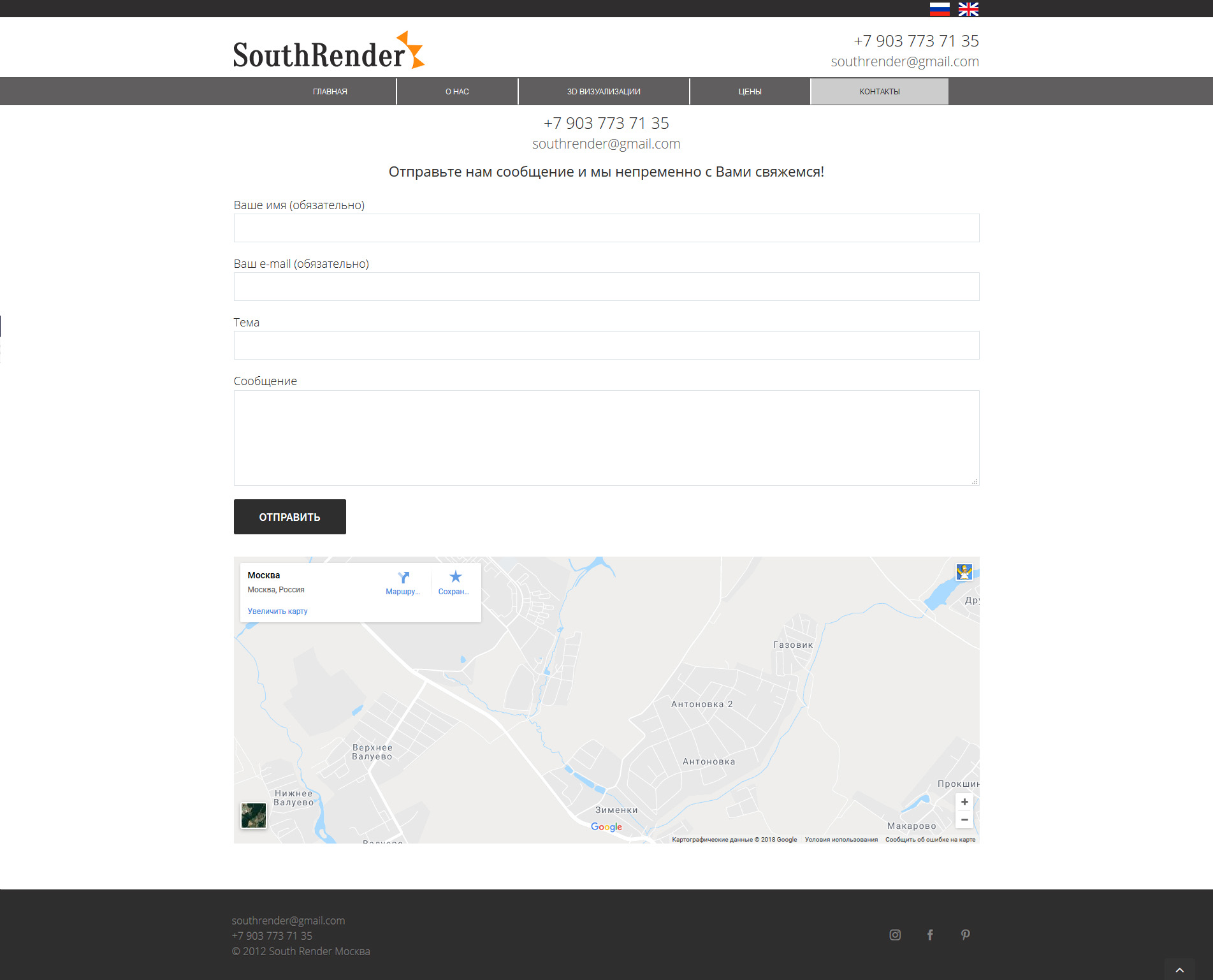Open the Pinterest page from footer
The width and height of the screenshot is (1213, 980).
coord(965,935)
